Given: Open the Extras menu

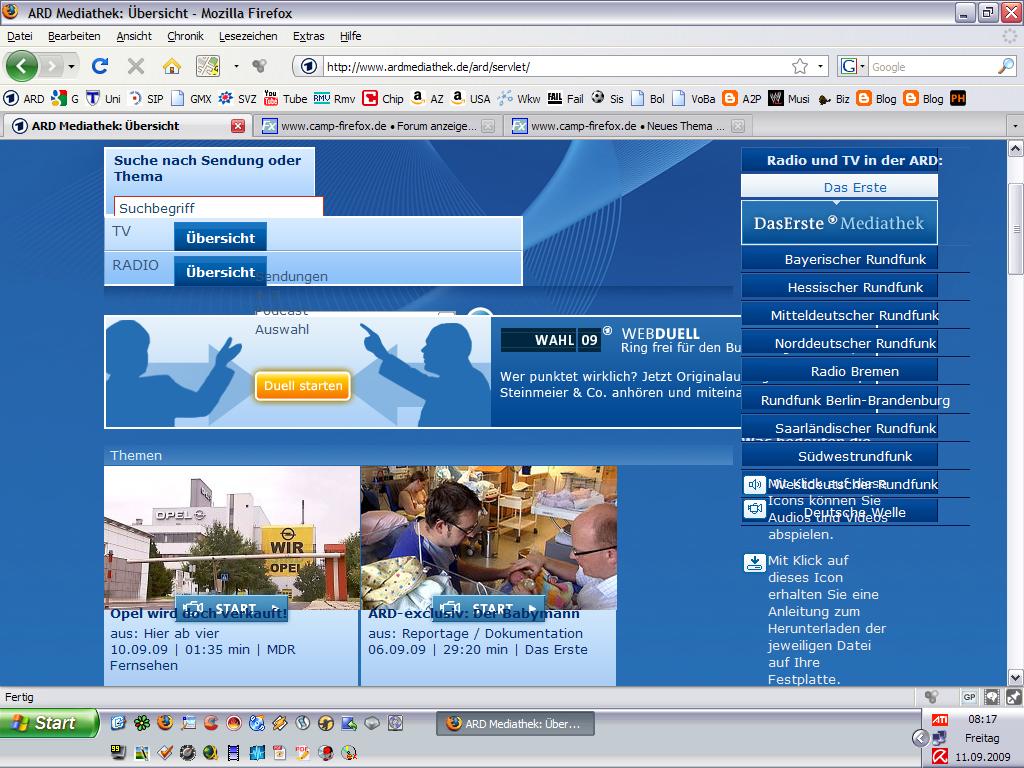Looking at the screenshot, I should [x=308, y=36].
